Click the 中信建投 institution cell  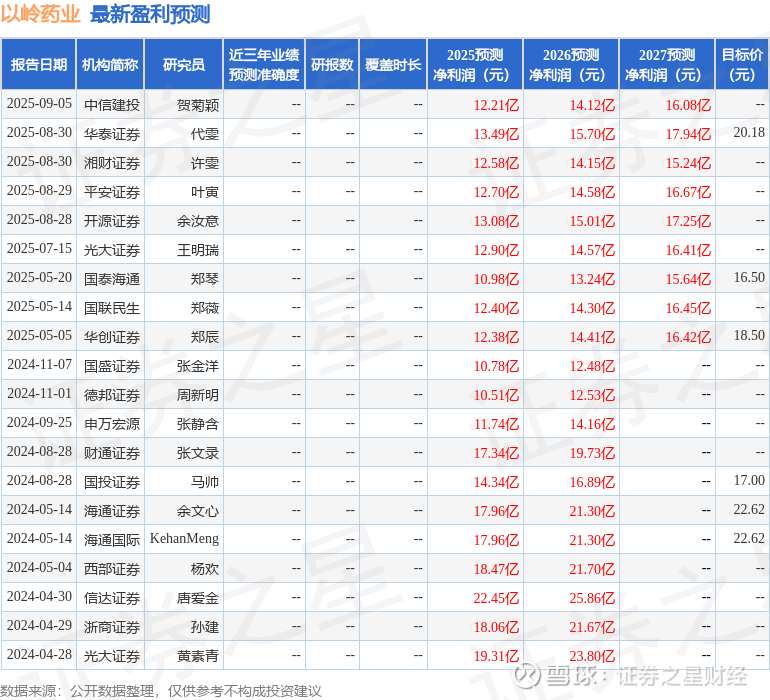point(112,105)
